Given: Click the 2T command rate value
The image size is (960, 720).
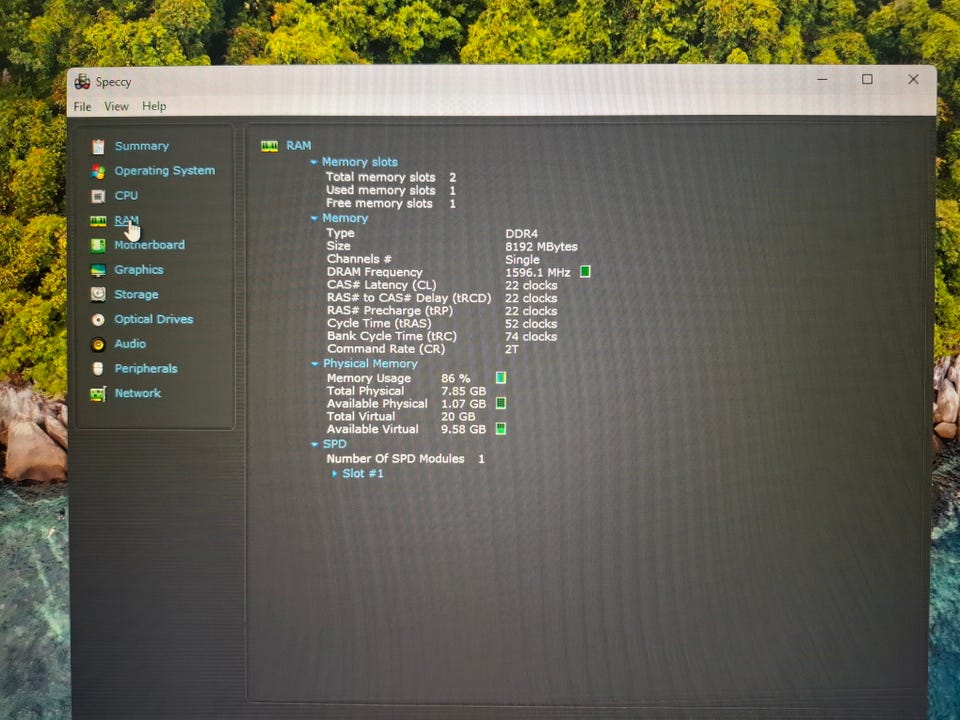Looking at the screenshot, I should (512, 350).
